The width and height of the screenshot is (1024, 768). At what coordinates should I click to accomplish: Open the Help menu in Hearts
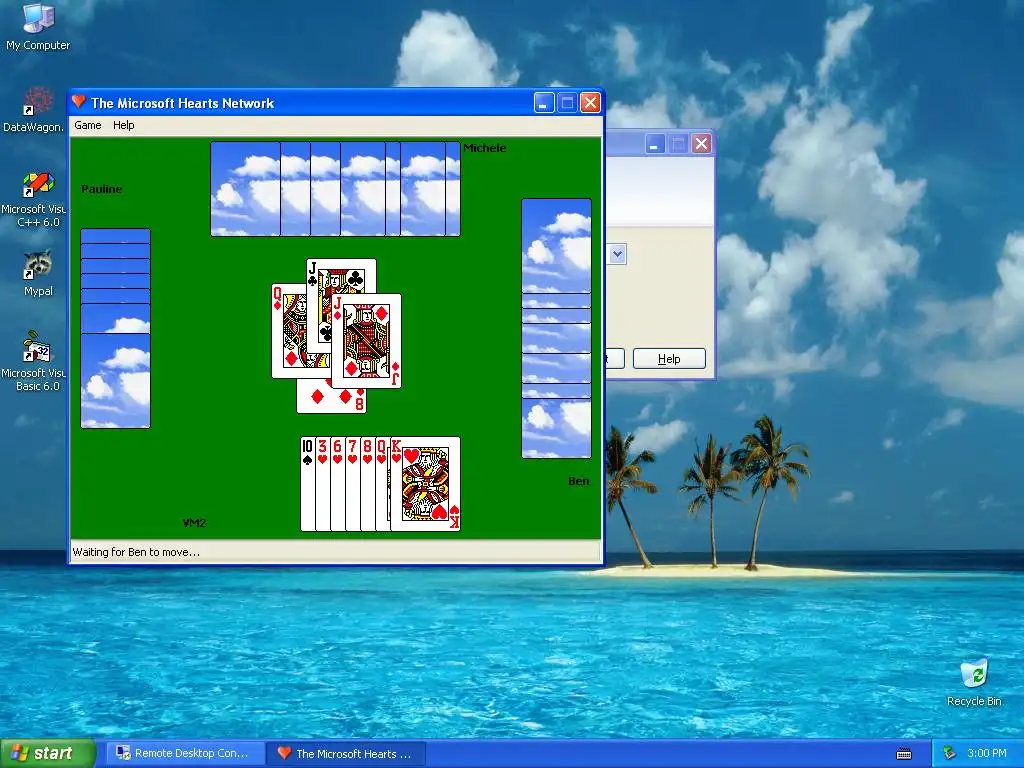(123, 125)
